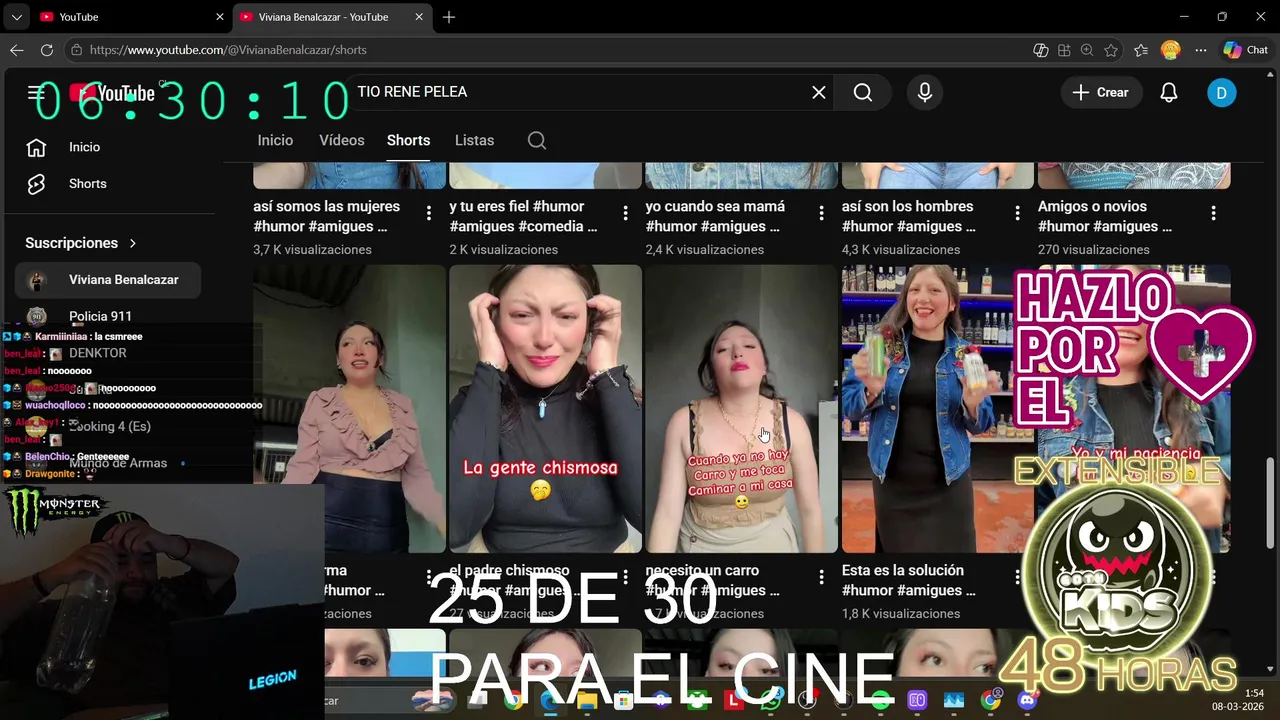Switch to the Vídeos tab
Screen dimensions: 1280x720
[x=342, y=140]
